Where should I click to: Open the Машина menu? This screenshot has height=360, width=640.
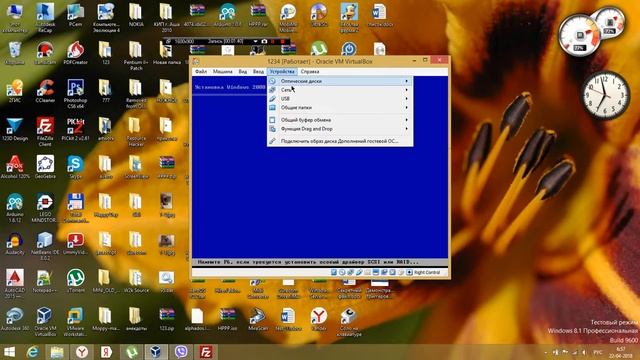point(222,71)
